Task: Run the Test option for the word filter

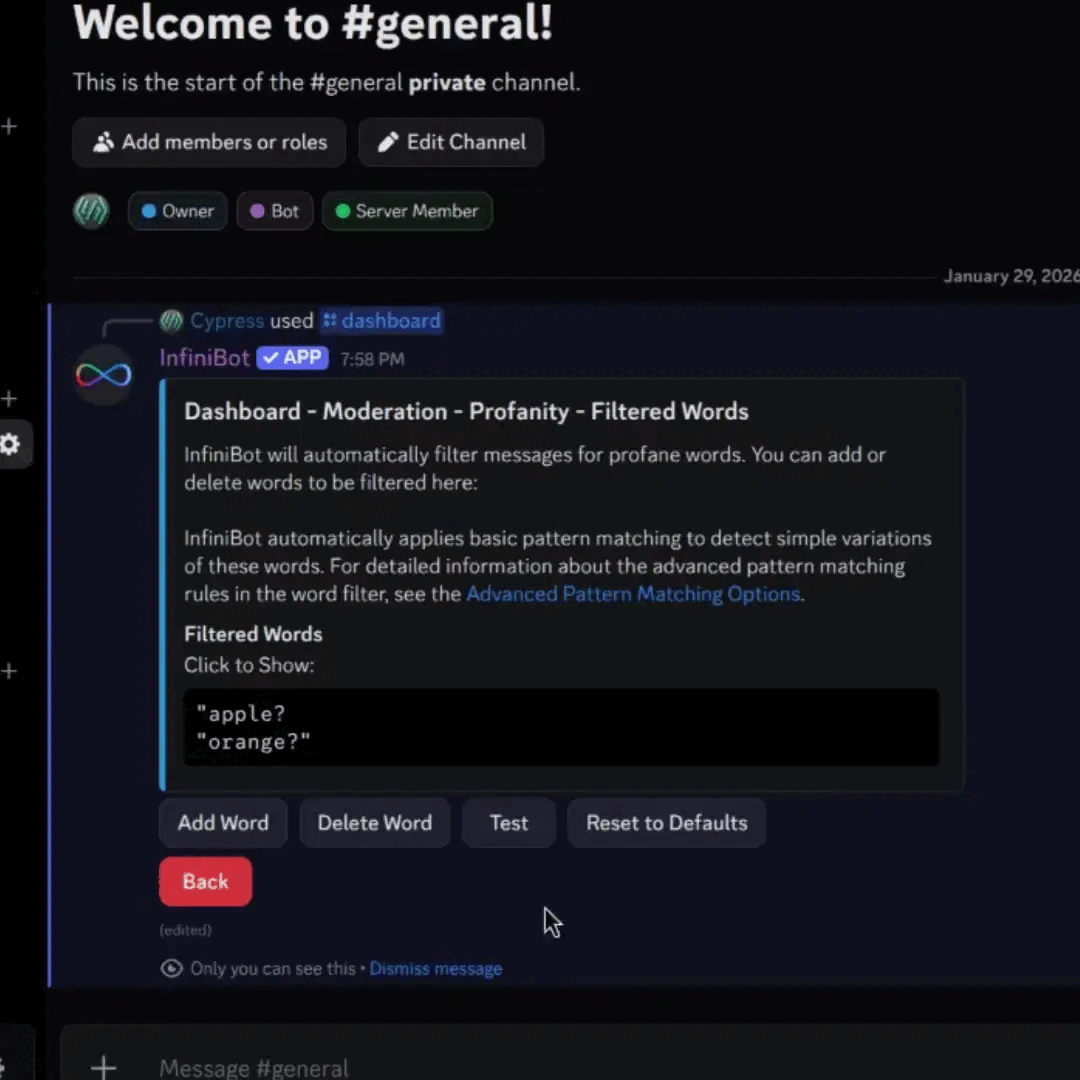Action: 509,822
